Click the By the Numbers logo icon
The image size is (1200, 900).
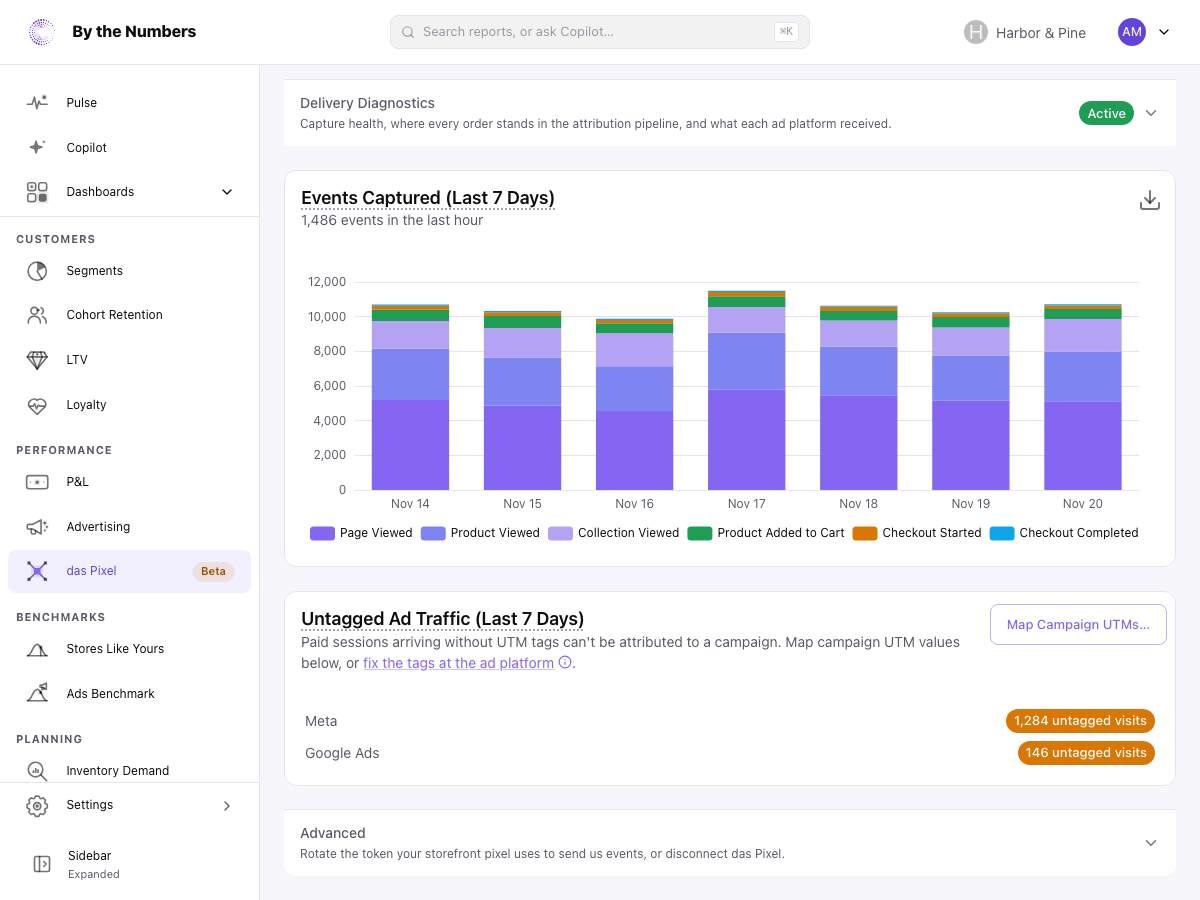point(42,32)
